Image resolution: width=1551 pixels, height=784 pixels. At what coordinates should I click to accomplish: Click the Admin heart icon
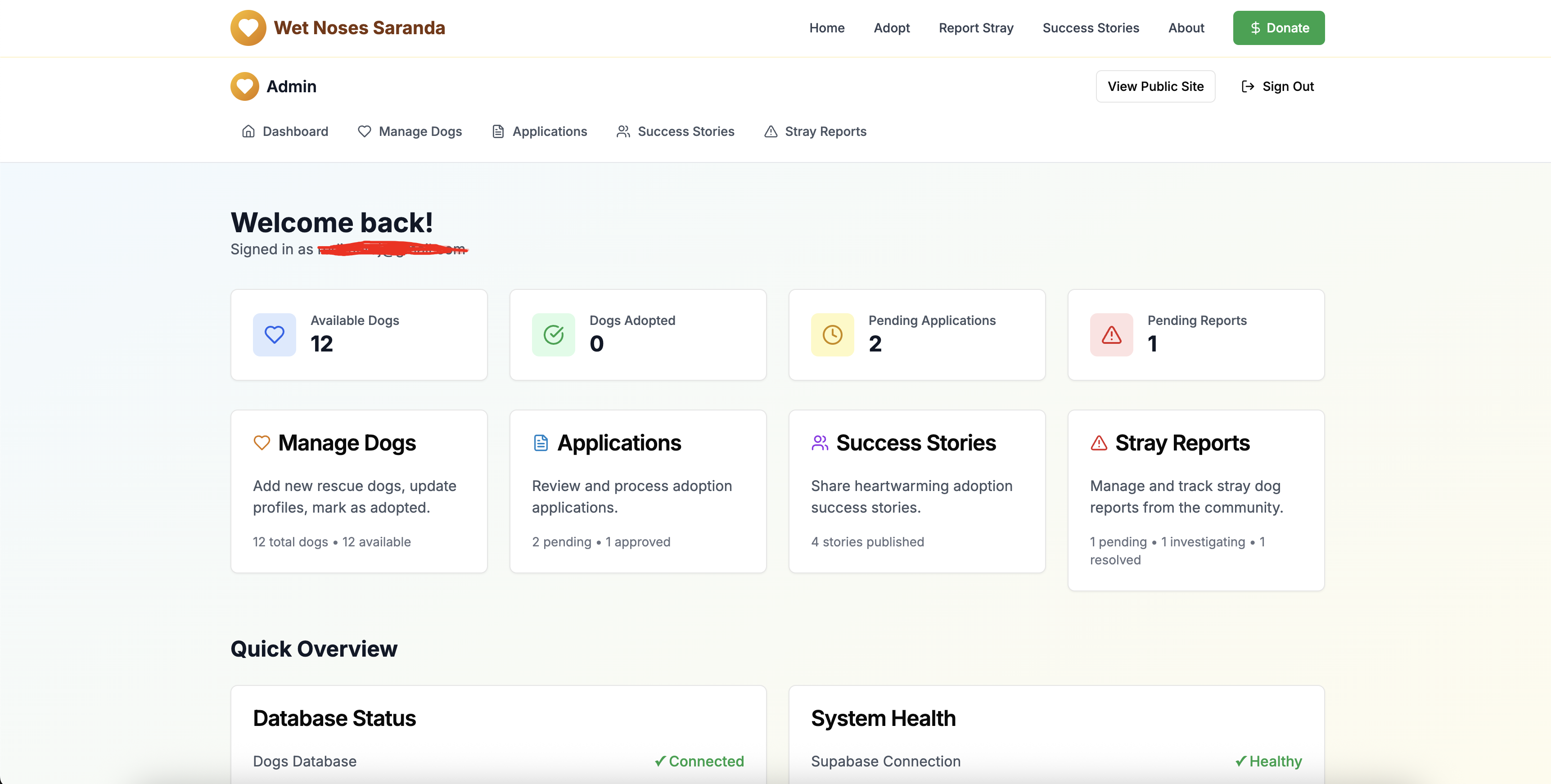244,86
